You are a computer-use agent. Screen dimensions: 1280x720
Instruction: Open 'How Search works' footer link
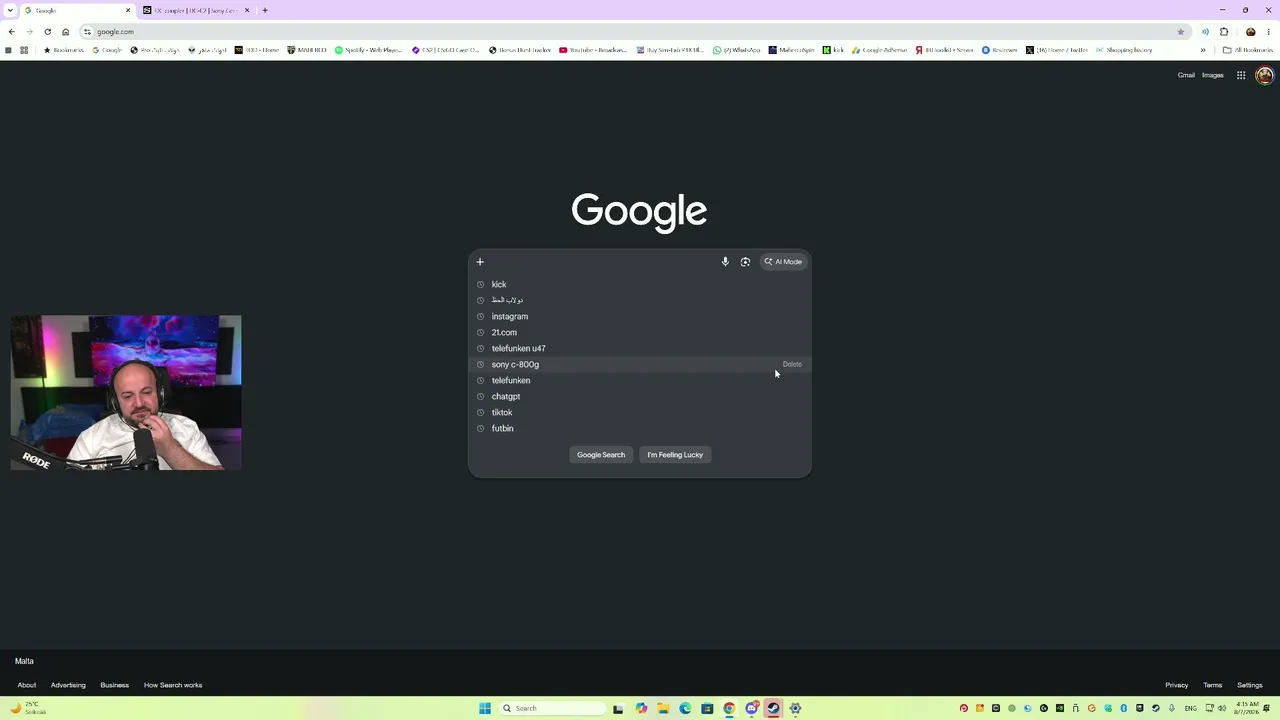pyautogui.click(x=173, y=685)
